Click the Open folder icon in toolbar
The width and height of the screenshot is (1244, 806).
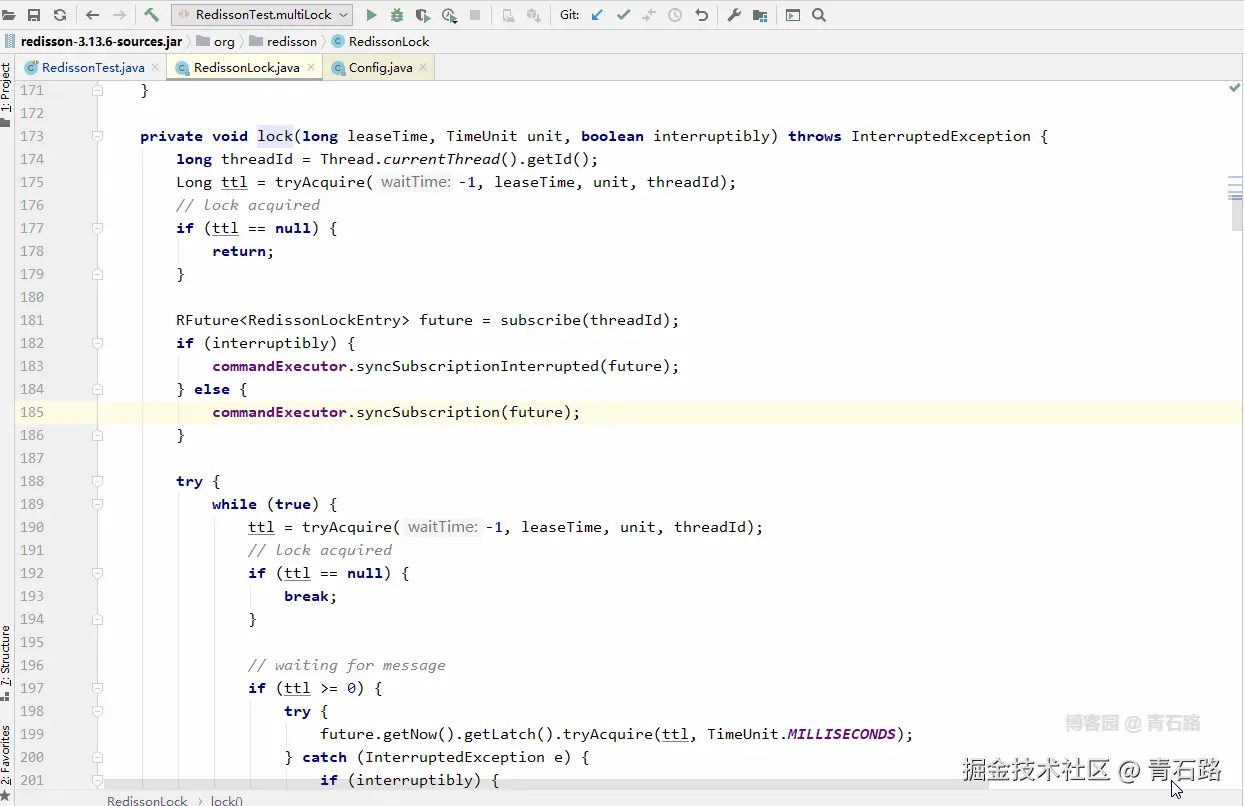click(x=9, y=15)
